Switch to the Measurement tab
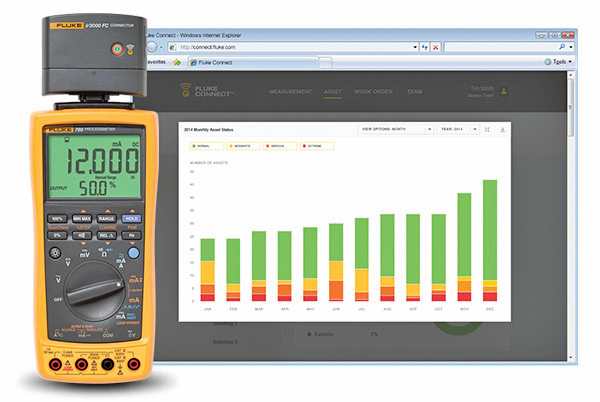 pos(289,92)
